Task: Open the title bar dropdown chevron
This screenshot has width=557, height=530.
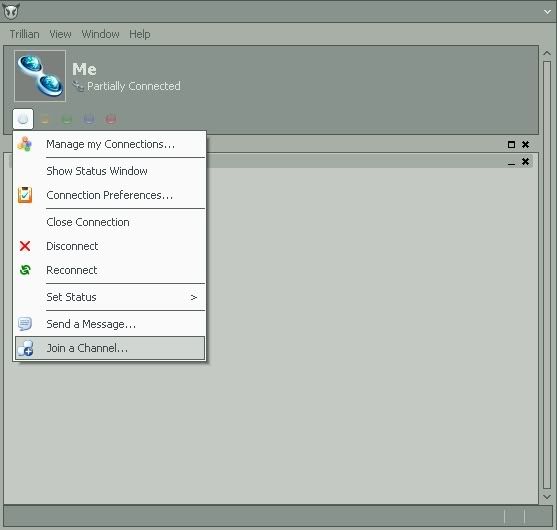Action: tap(547, 12)
